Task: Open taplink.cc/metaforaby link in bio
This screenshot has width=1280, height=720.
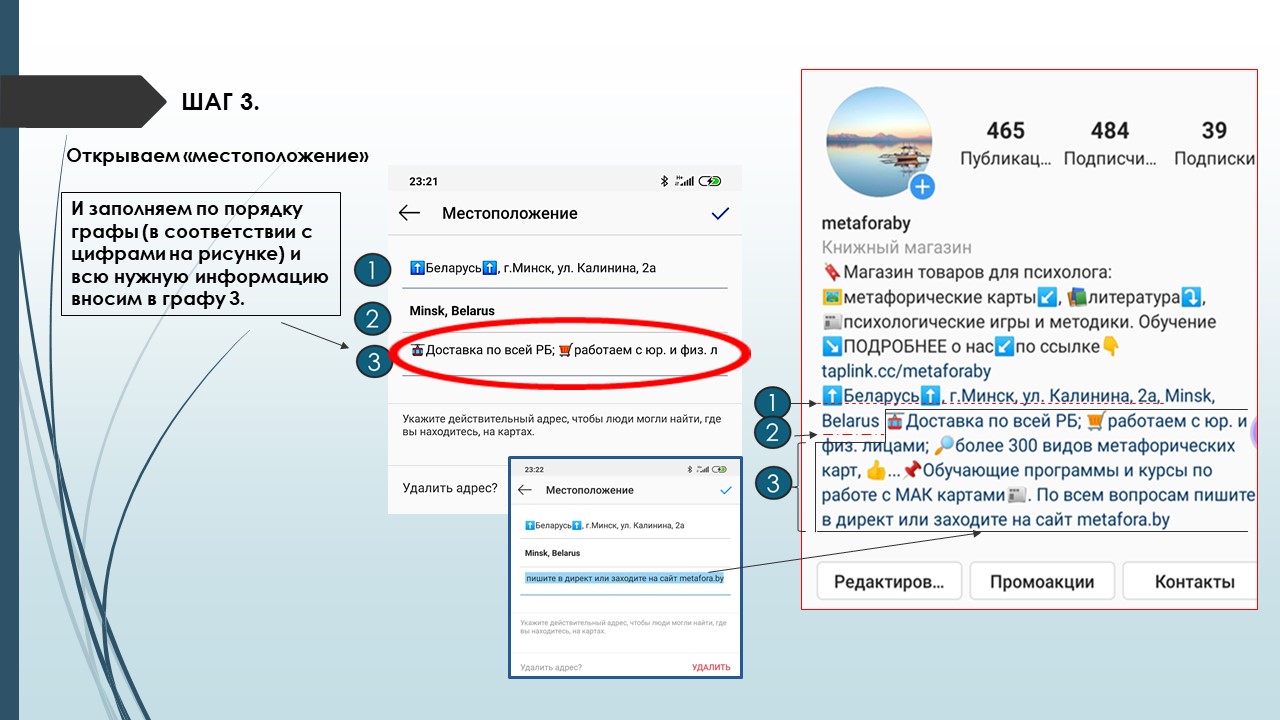Action: (x=906, y=371)
